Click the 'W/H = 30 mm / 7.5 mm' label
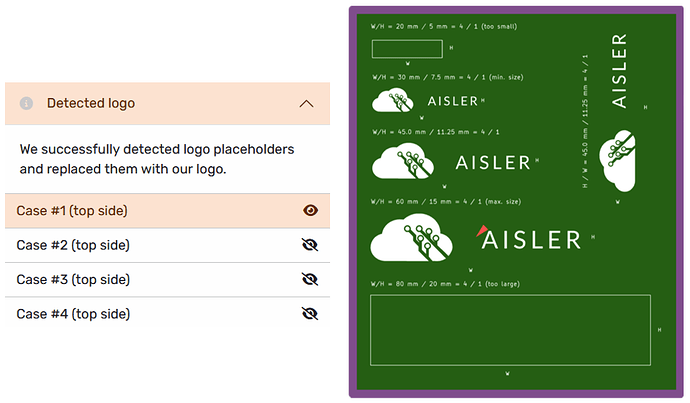Screen dimensions: 690x403 [448, 77]
